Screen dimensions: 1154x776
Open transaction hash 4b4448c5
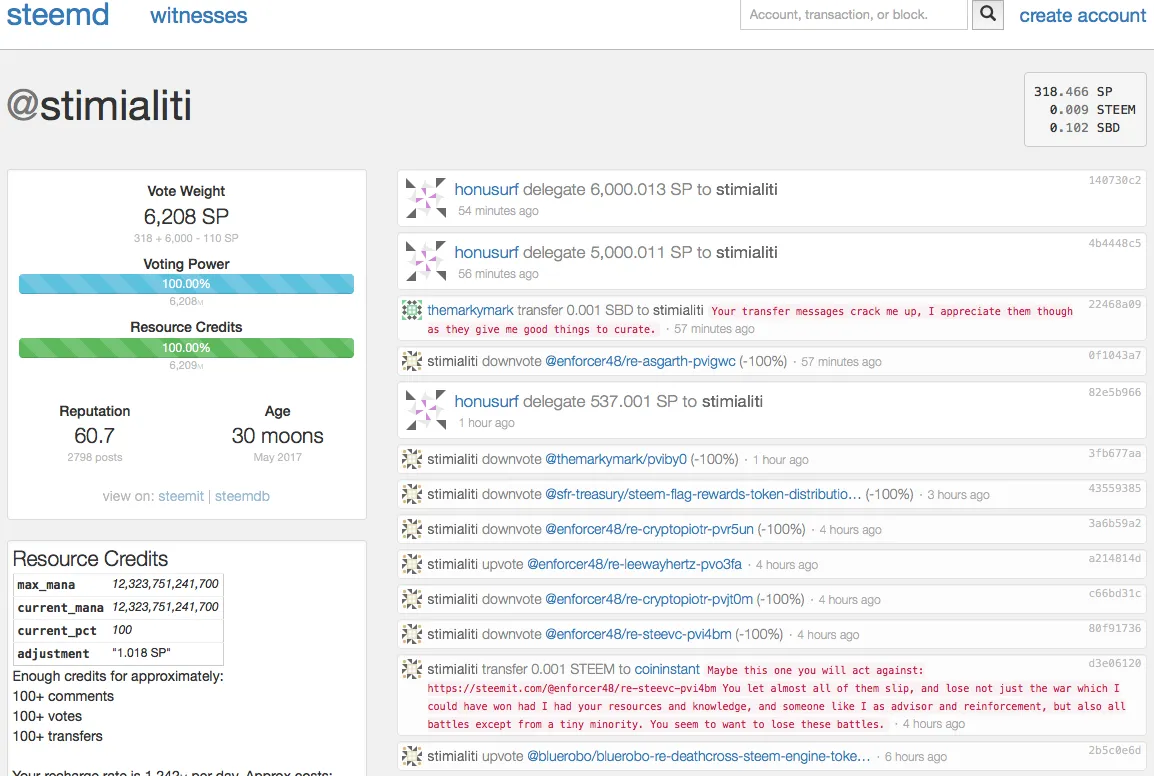[1114, 243]
